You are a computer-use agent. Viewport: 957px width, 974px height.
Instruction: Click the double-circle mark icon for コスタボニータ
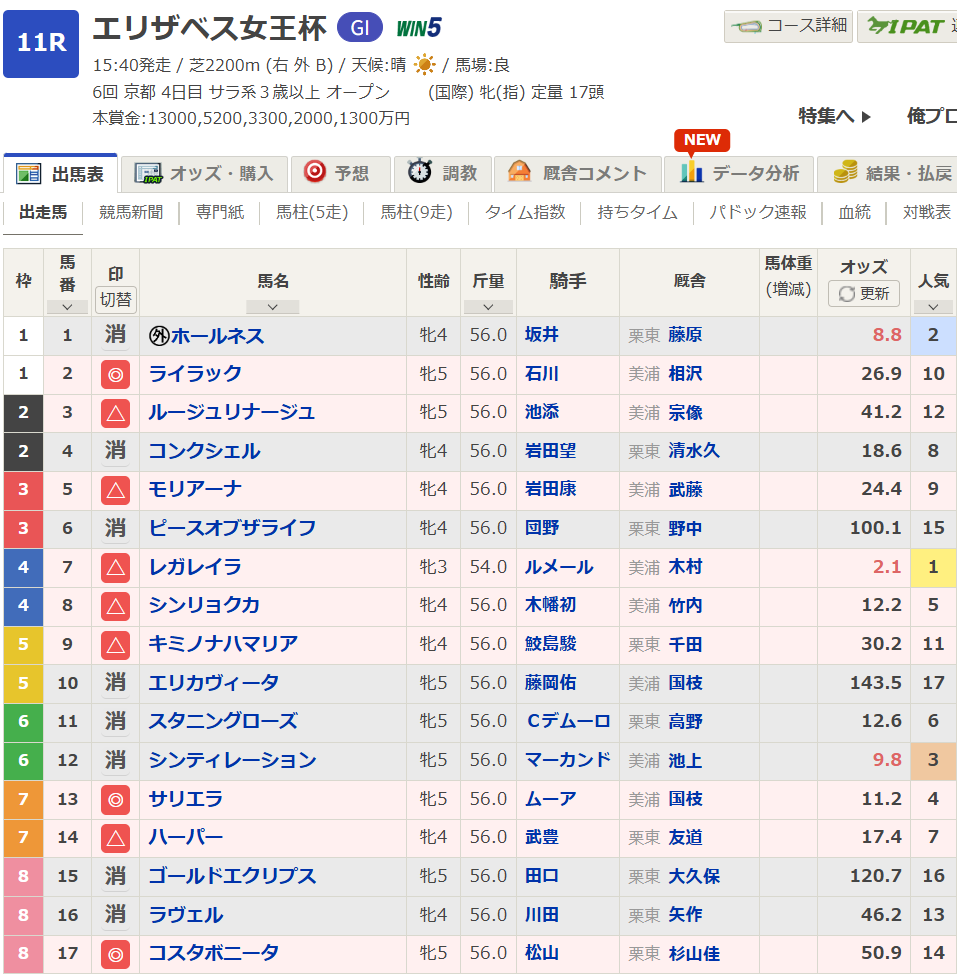tap(116, 954)
